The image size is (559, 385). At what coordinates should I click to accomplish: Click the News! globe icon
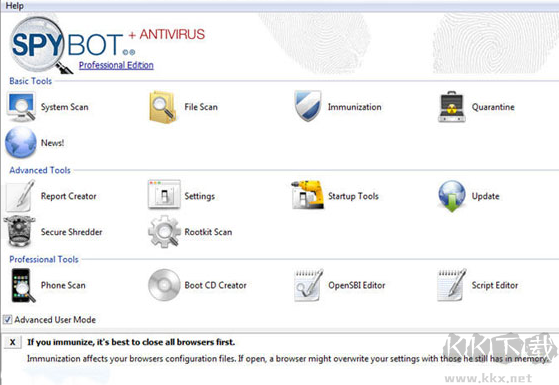coord(21,142)
